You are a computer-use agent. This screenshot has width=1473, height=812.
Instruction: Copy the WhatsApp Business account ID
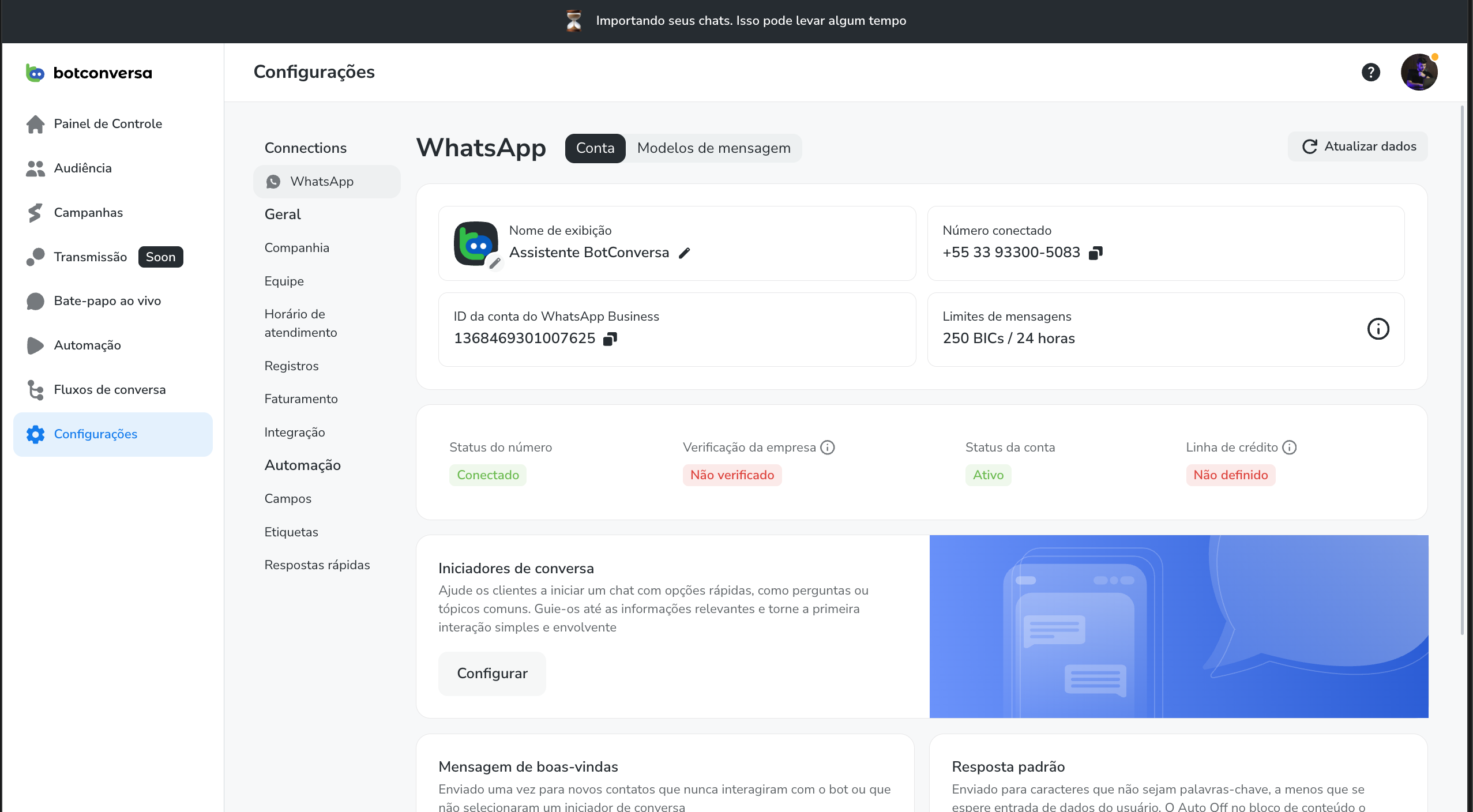tap(610, 339)
